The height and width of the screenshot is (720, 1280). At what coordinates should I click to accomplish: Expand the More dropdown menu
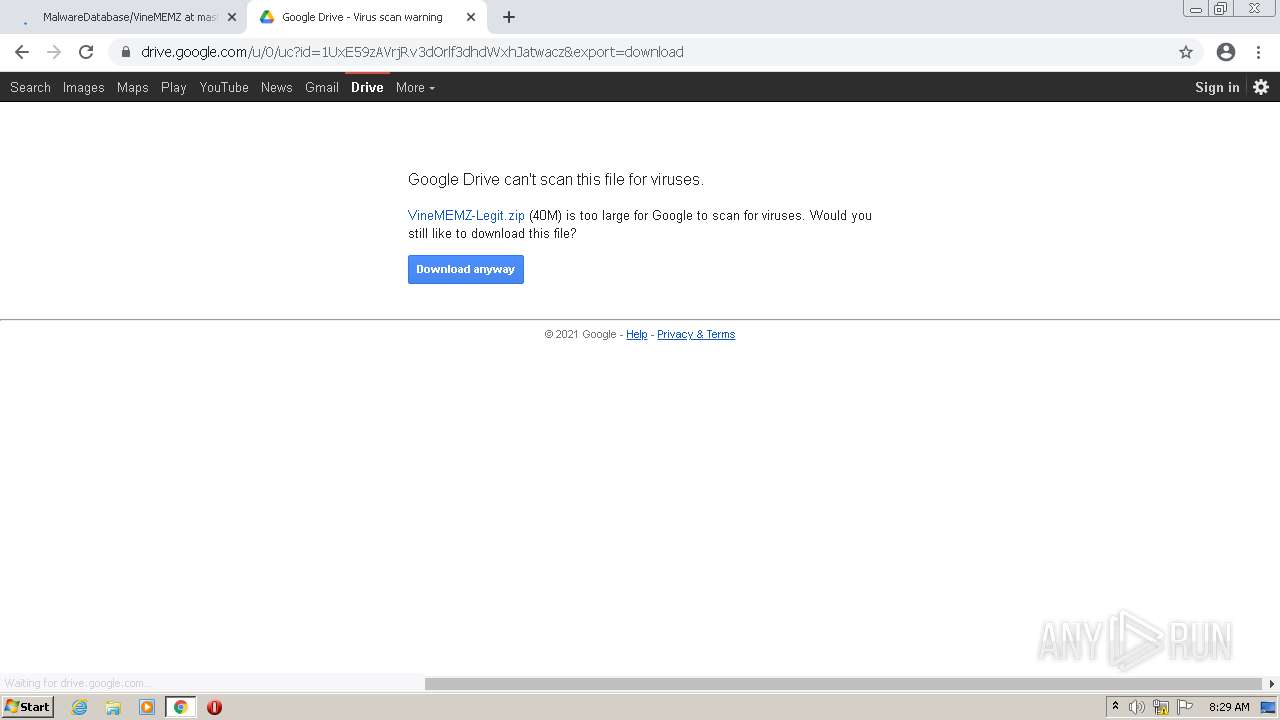(415, 87)
